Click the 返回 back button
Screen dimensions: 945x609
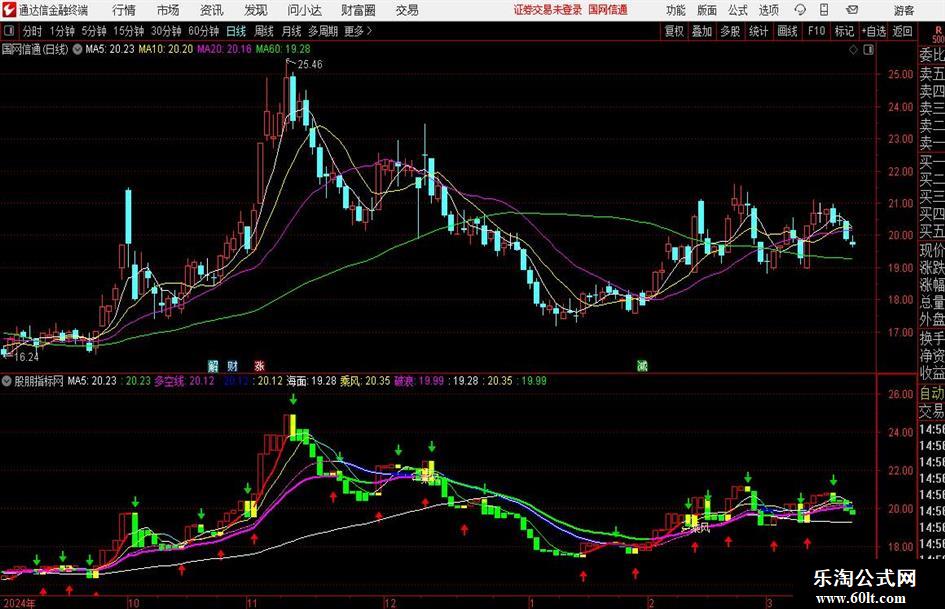click(902, 31)
